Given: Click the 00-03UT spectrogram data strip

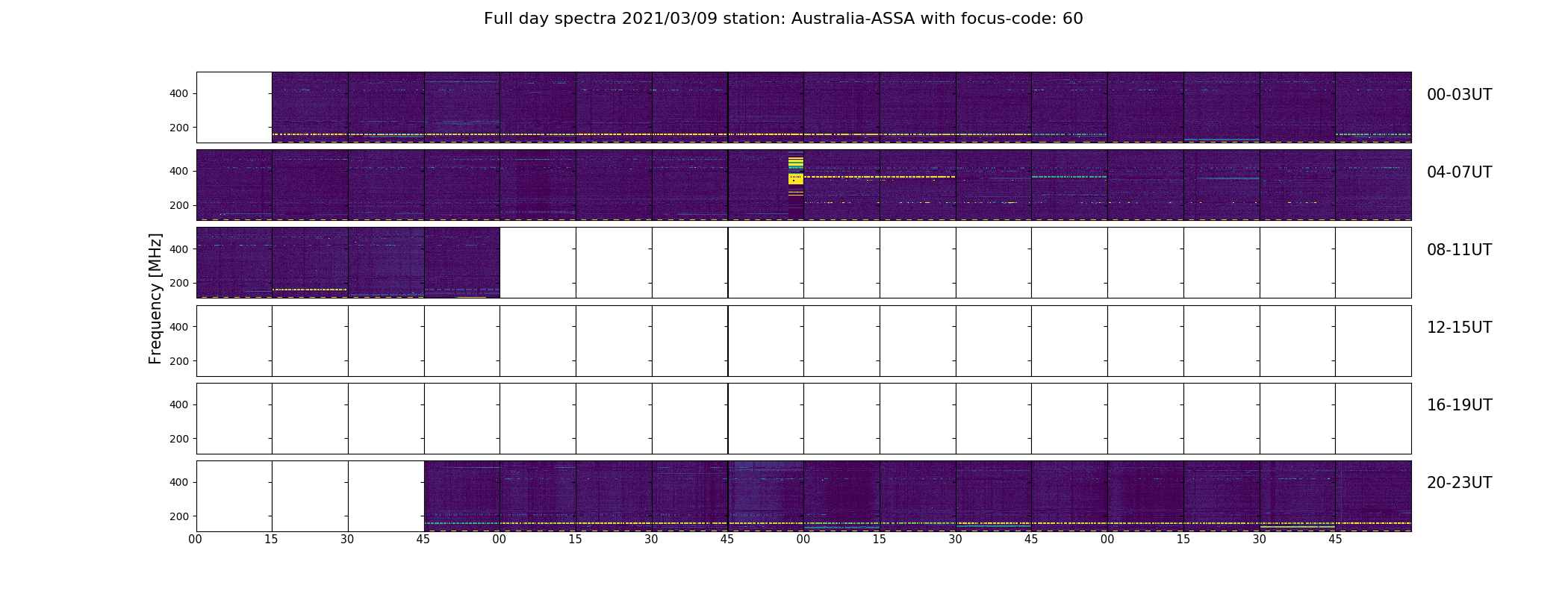Looking at the screenshot, I should (841, 107).
